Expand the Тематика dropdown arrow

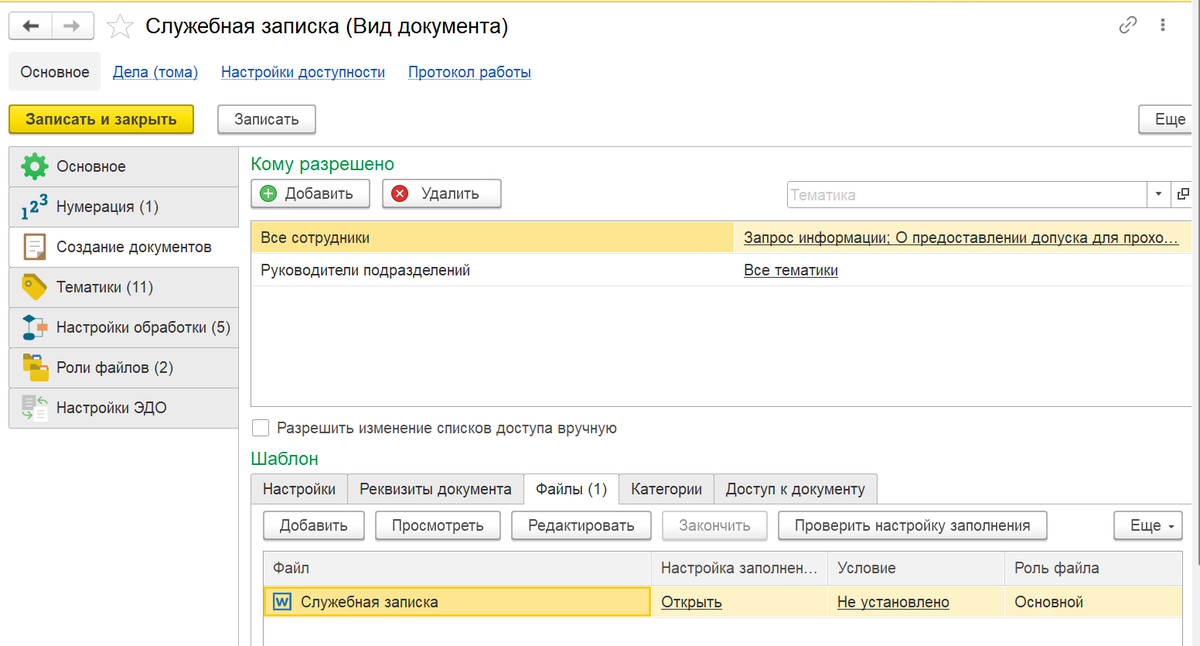click(x=1159, y=194)
